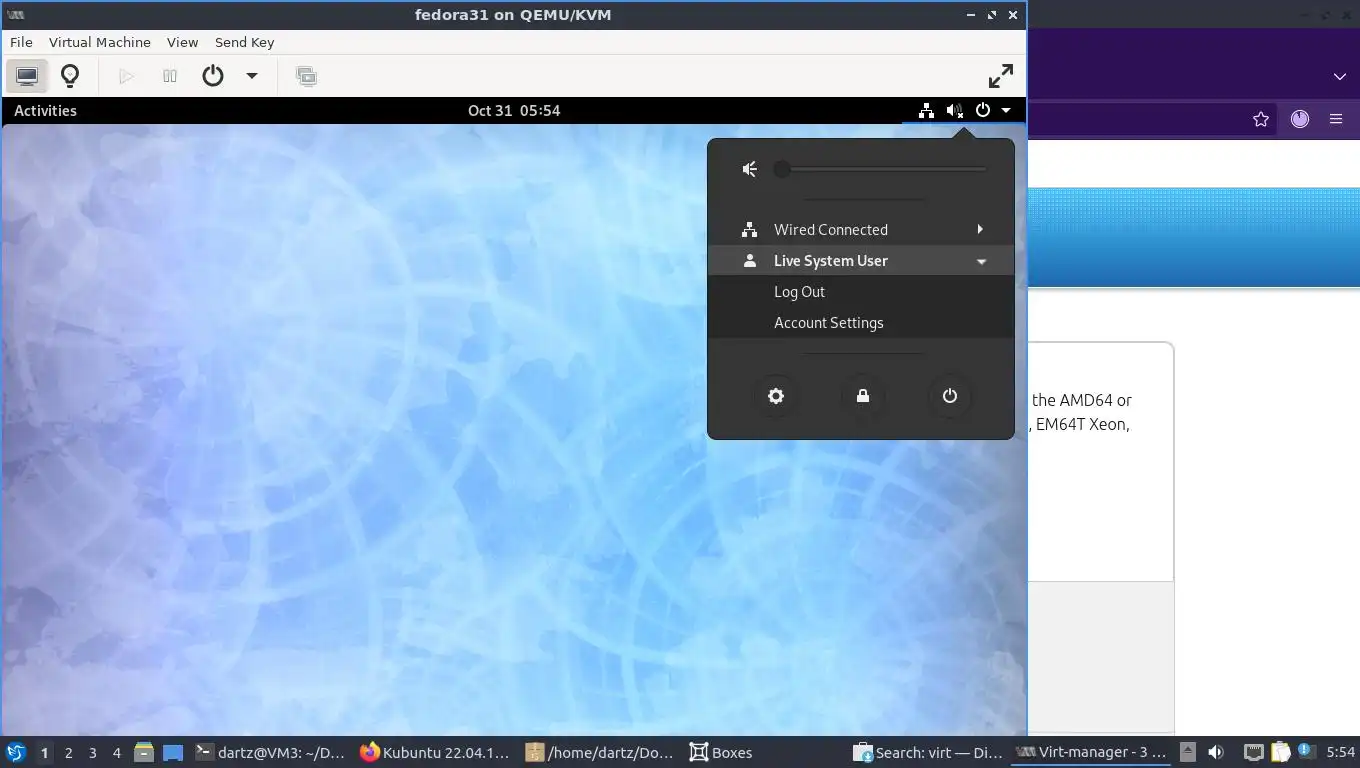Click the show desktop icon in taskbar
The width and height of the screenshot is (1360, 768).
173,752
